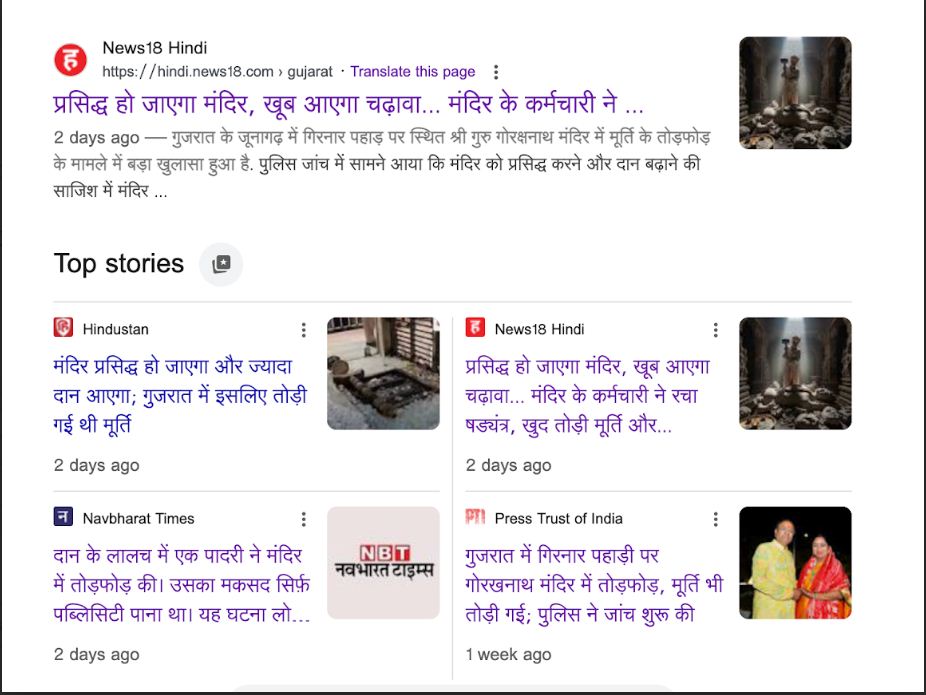Open the three-dot menu on the PTI story

[716, 516]
